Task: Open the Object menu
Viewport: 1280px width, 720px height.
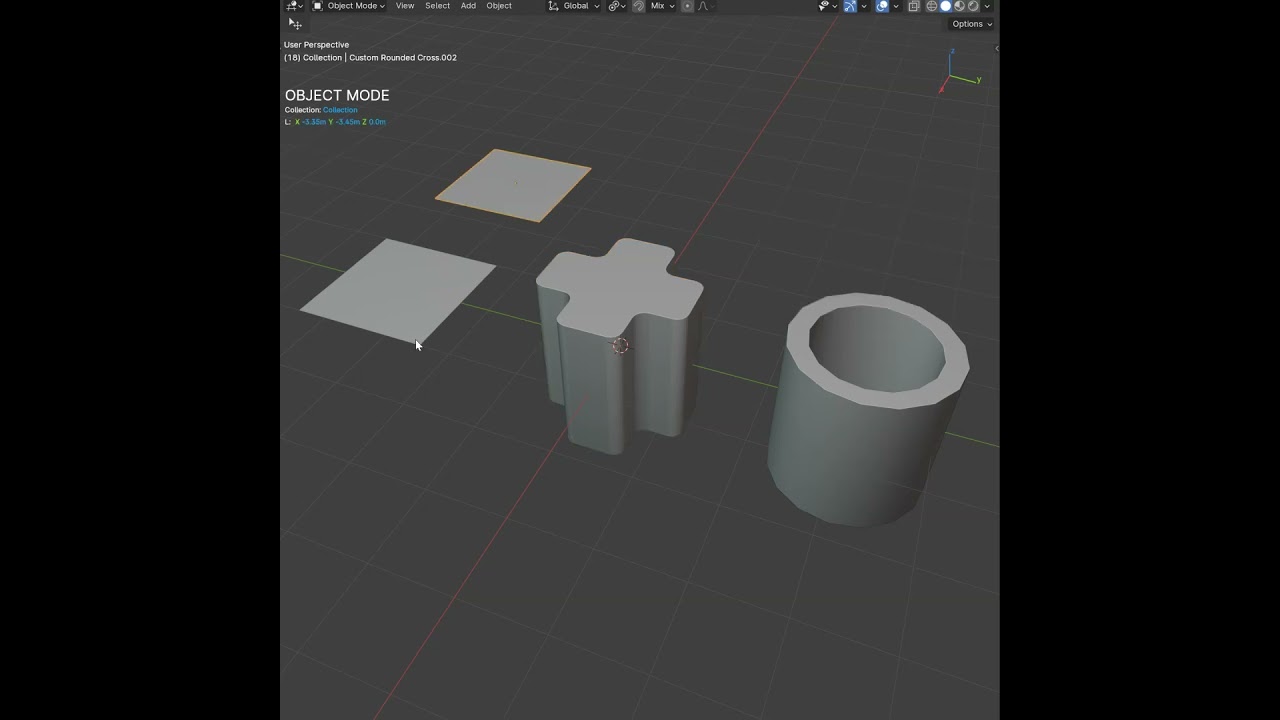Action: pos(499,6)
